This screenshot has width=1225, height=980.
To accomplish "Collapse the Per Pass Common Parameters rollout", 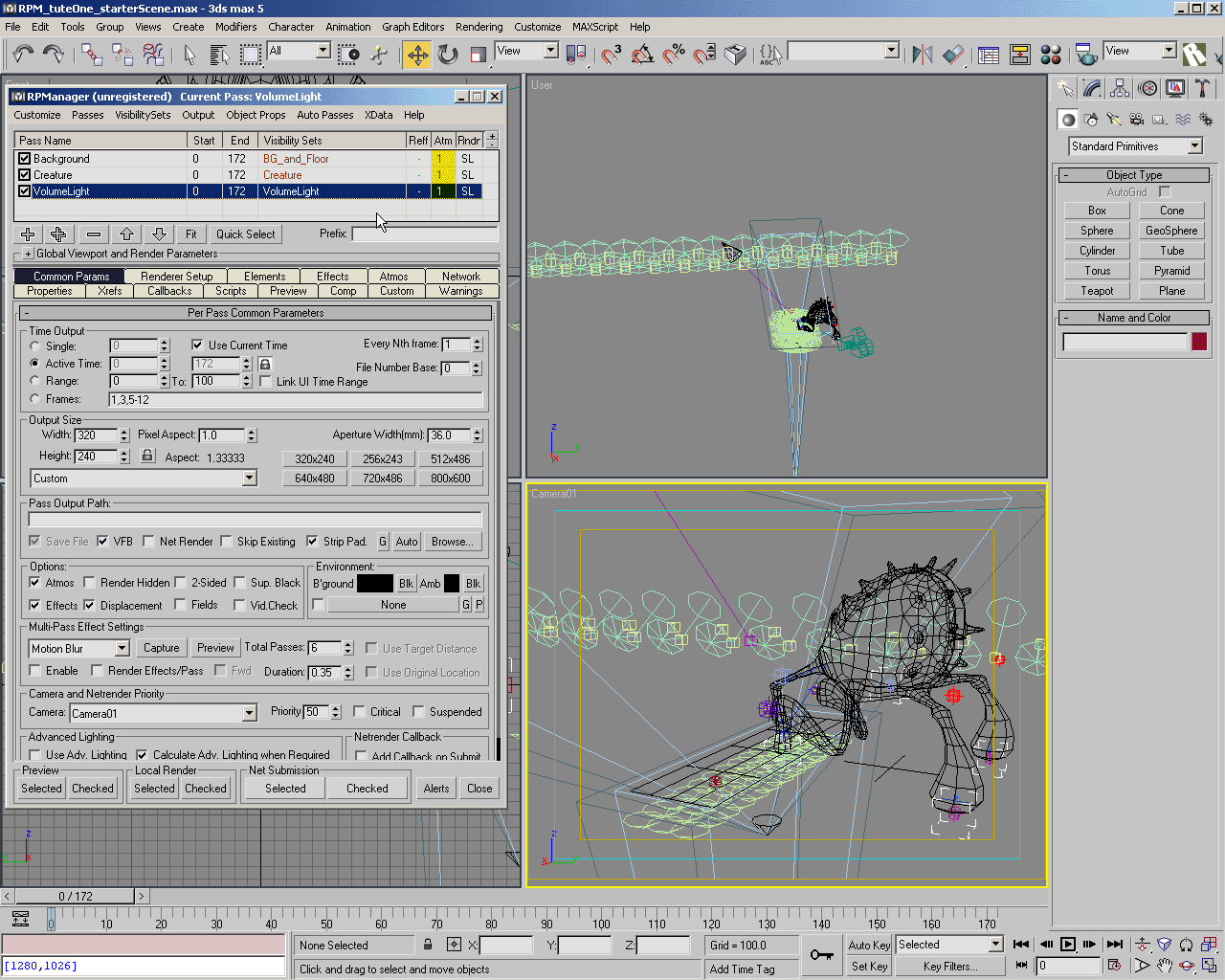I will point(255,313).
